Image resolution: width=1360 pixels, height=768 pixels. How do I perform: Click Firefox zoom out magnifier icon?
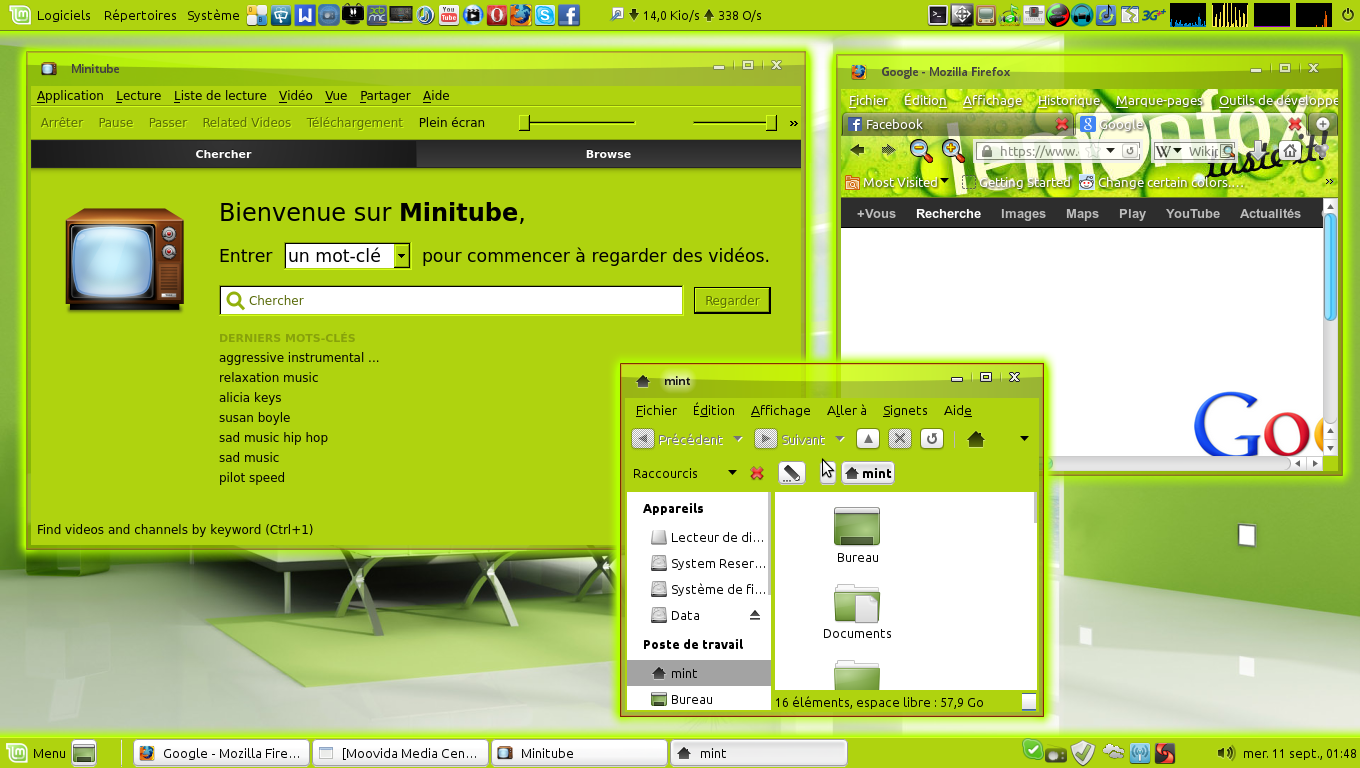(920, 151)
